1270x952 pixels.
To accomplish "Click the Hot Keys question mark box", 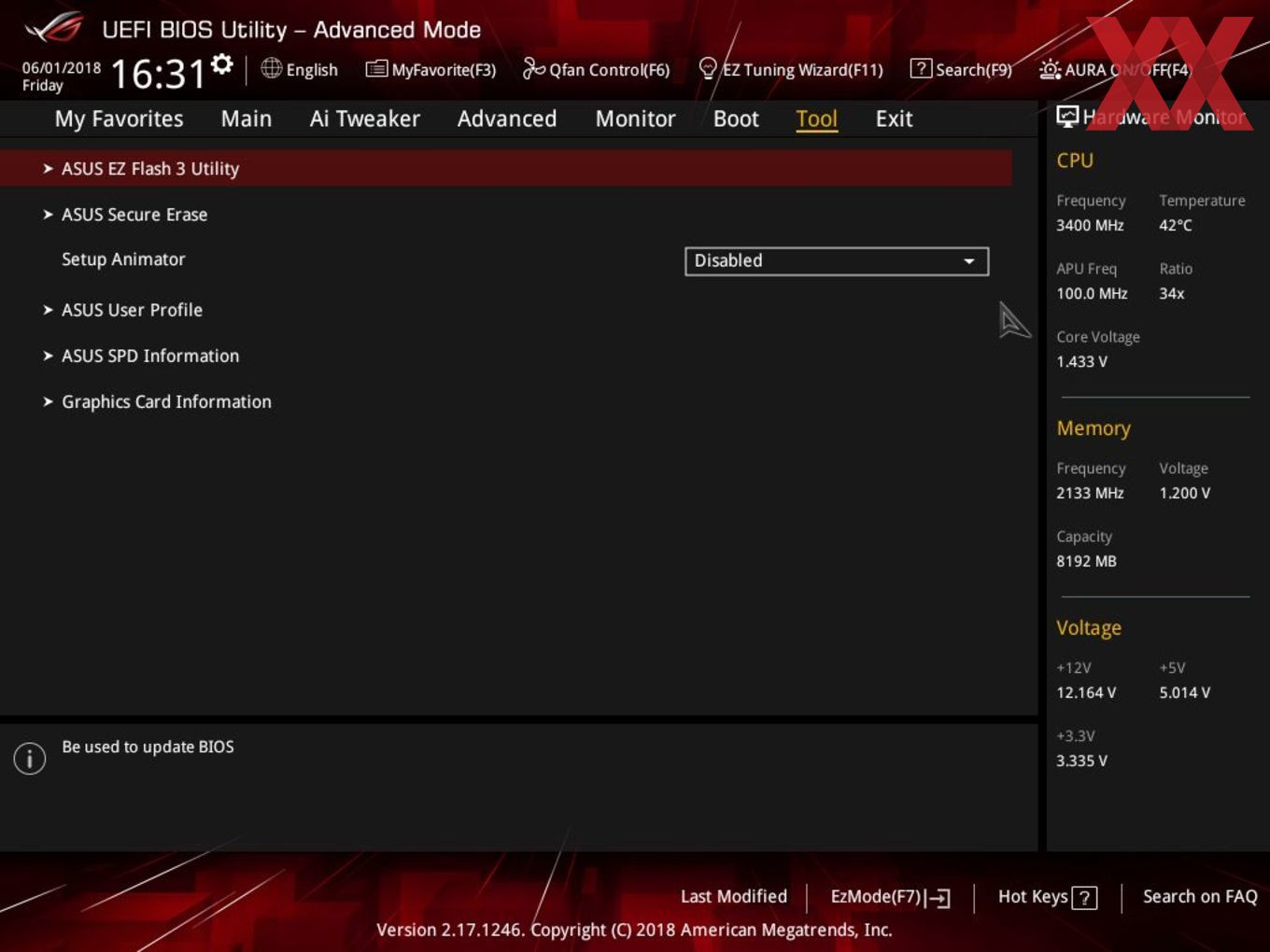I will [x=1084, y=898].
